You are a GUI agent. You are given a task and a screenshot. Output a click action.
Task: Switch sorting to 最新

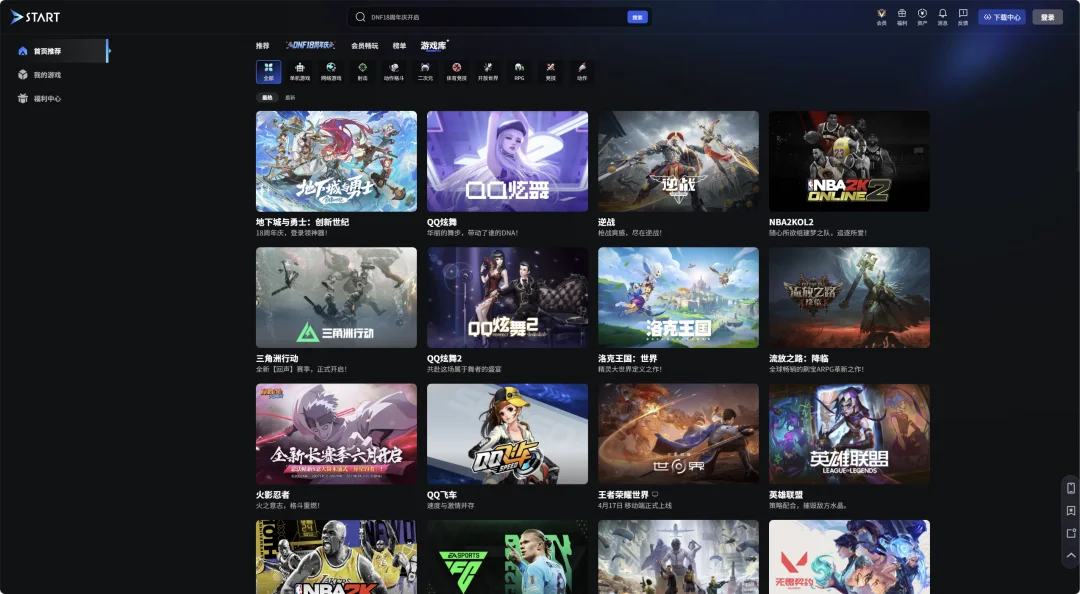[x=291, y=98]
